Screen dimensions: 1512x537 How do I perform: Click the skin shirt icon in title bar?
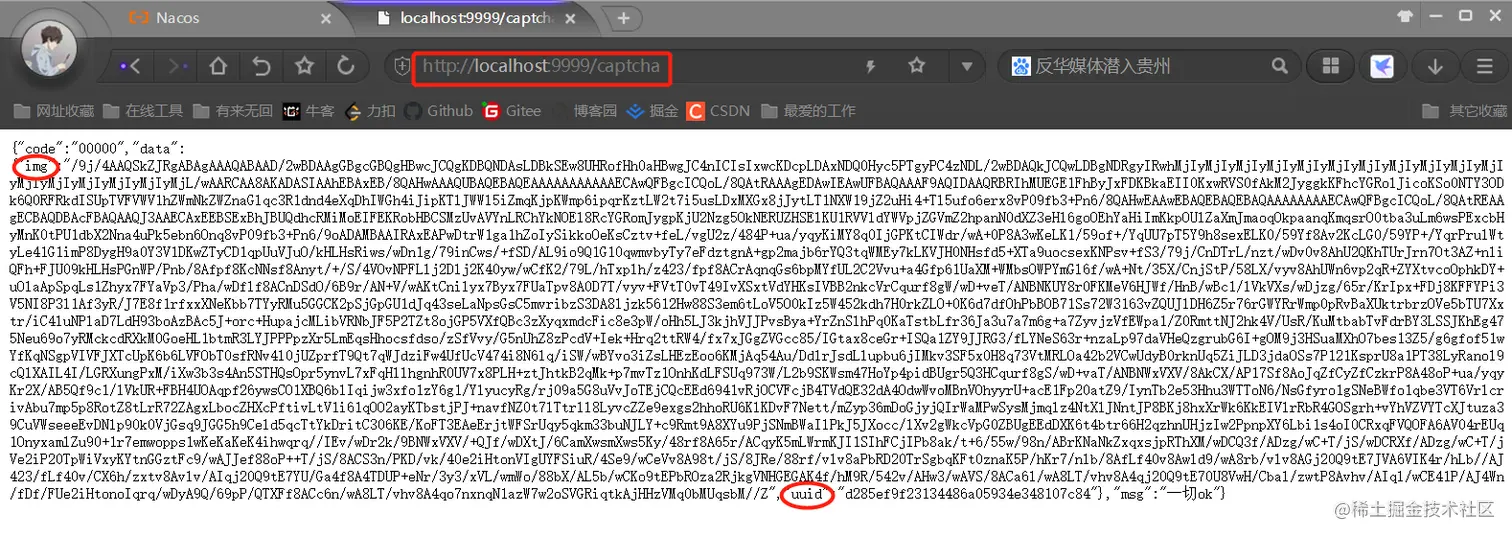pyautogui.click(x=1405, y=17)
